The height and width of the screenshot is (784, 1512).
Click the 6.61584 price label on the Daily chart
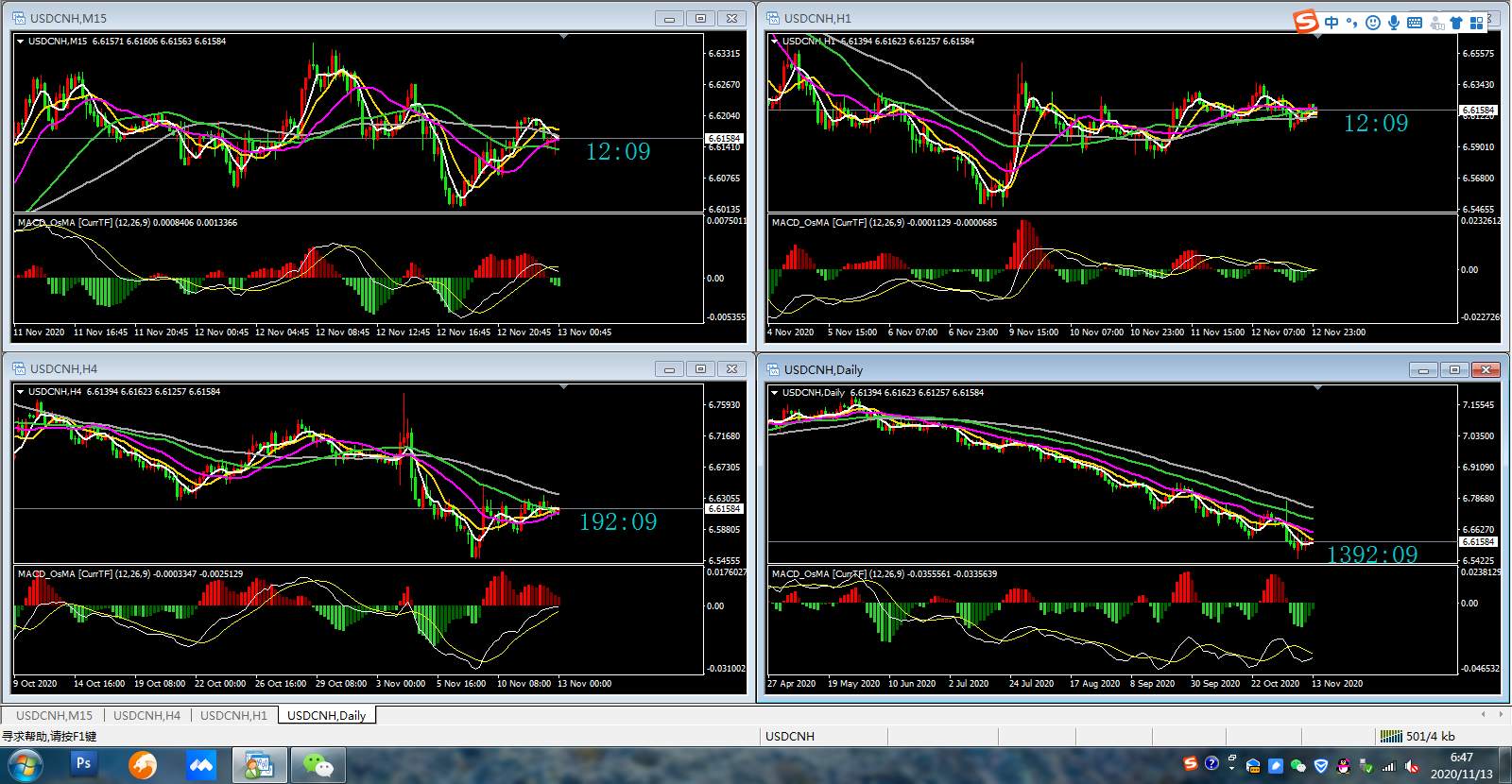1479,542
